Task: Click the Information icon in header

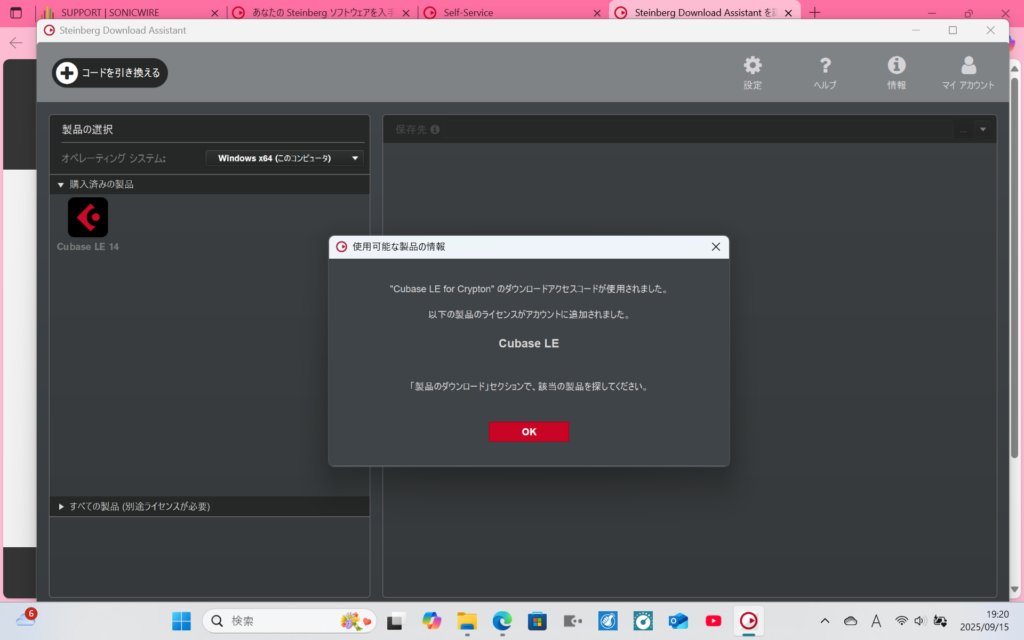Action: (896, 66)
